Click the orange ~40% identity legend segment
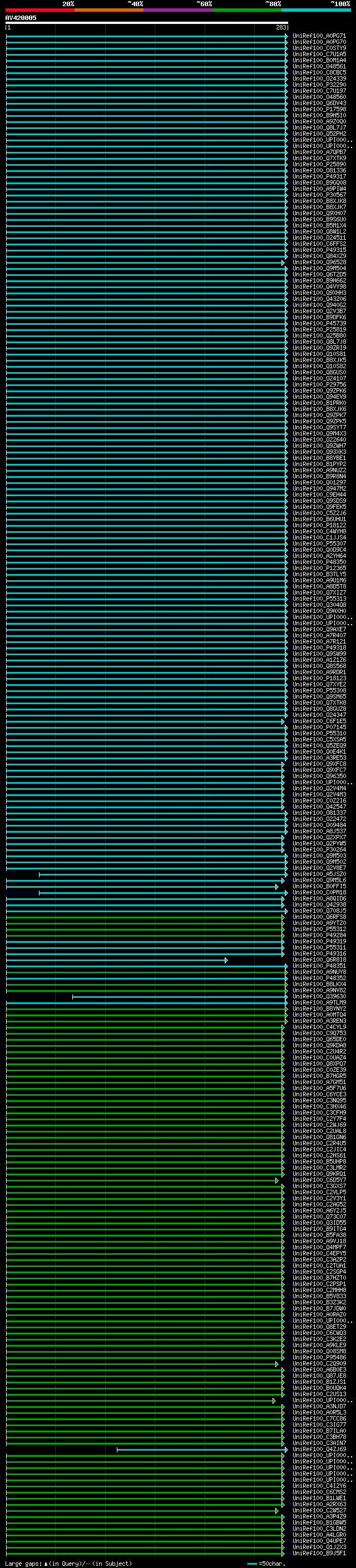 (x=109, y=10)
